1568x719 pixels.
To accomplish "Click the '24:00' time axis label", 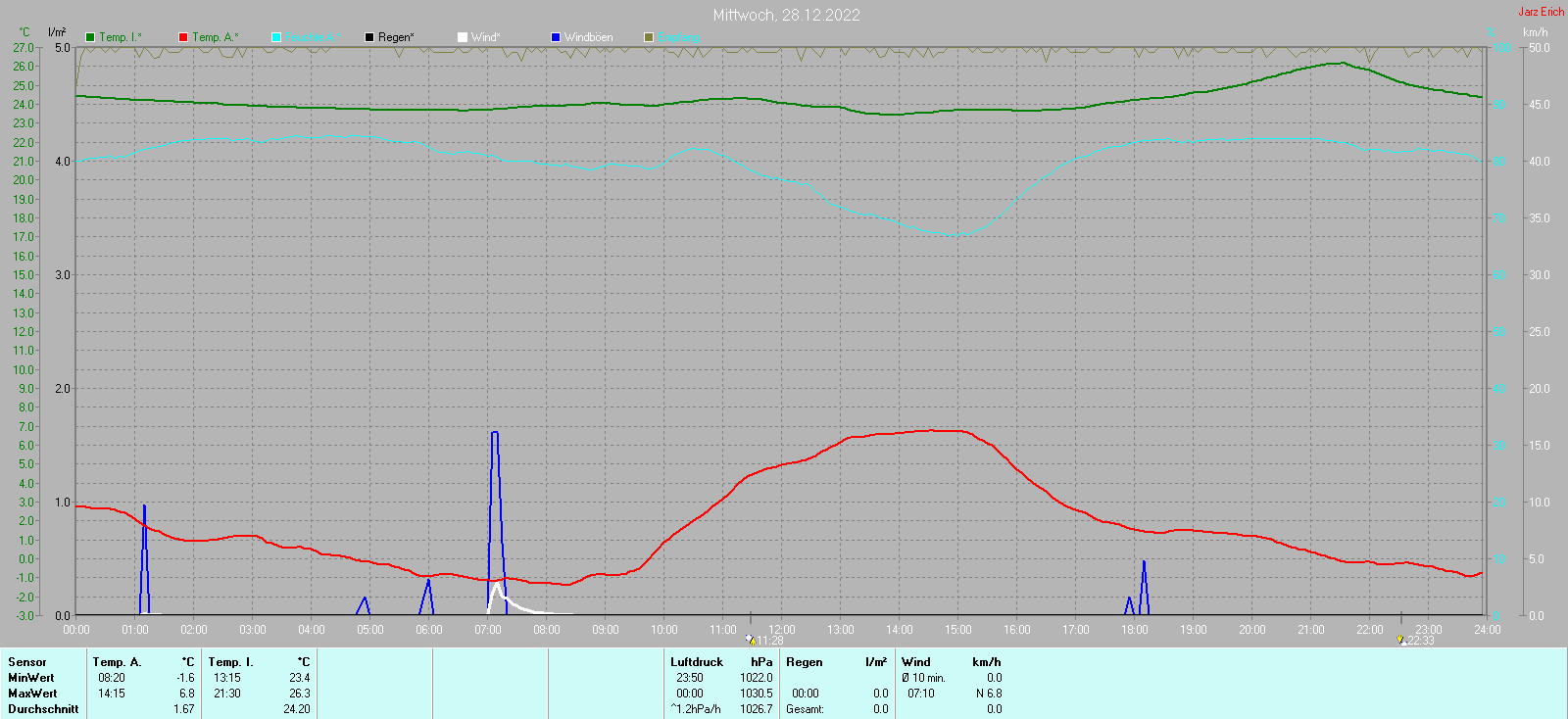I will [1488, 630].
